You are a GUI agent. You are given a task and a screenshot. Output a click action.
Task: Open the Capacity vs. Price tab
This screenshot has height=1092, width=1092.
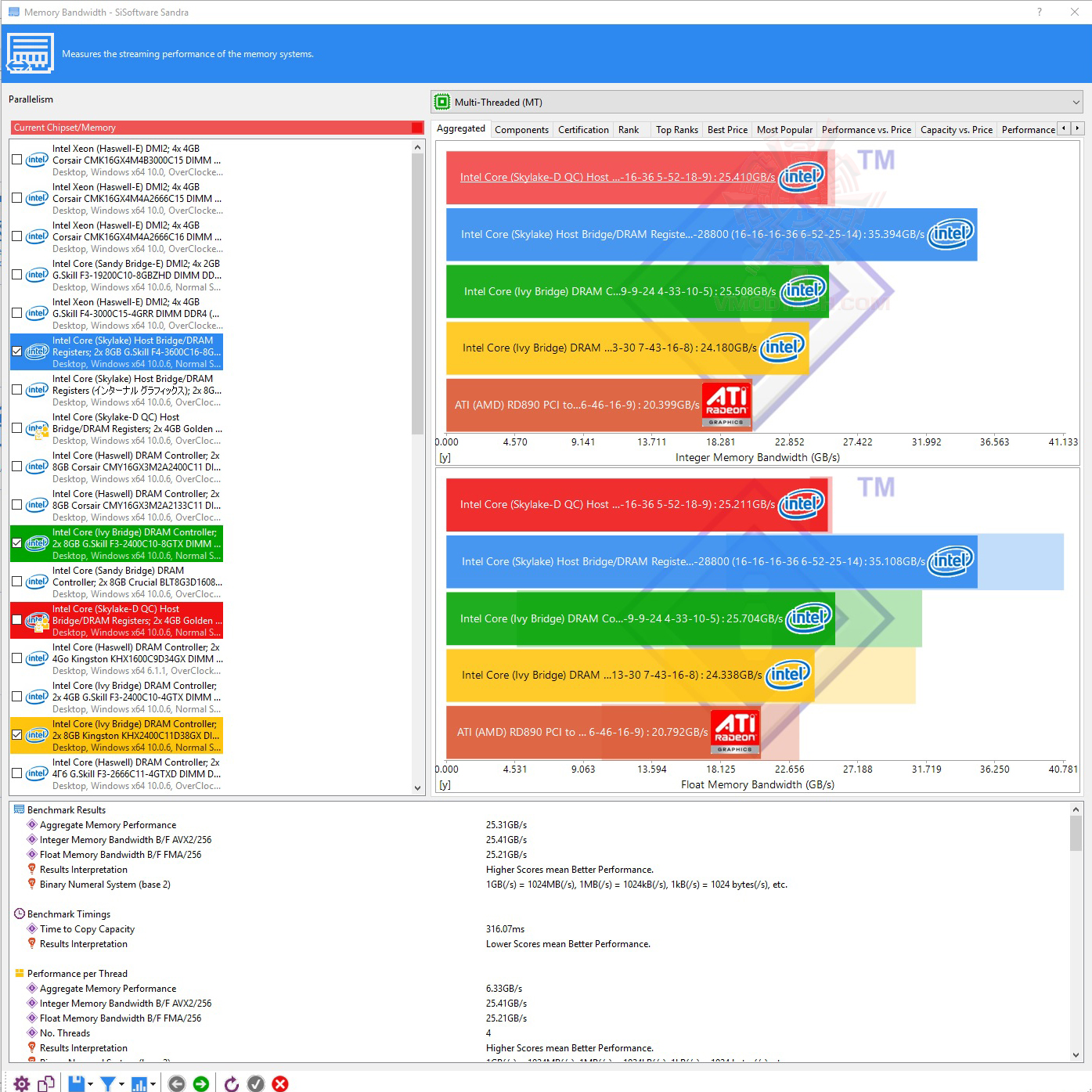957,130
